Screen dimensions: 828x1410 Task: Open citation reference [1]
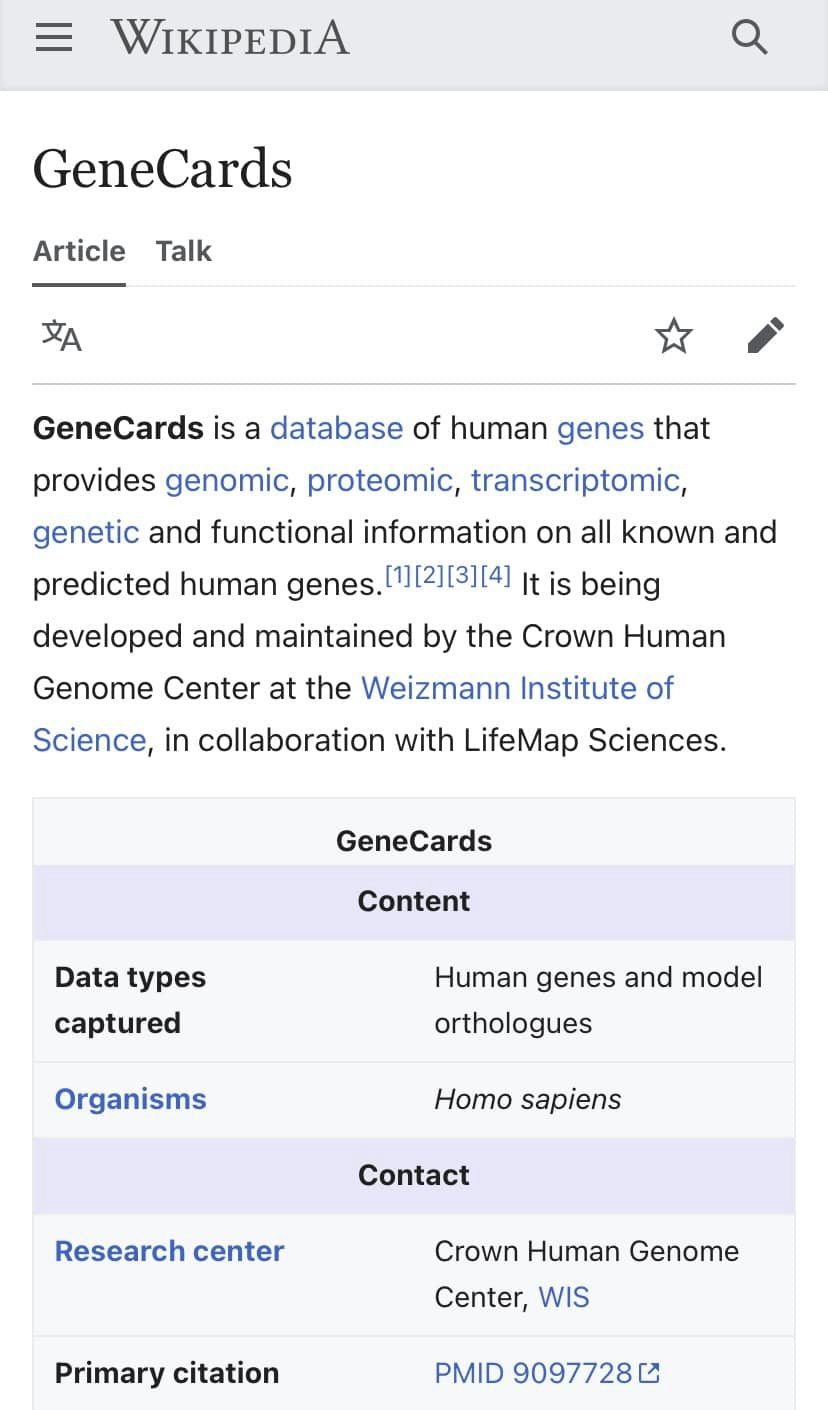click(398, 575)
